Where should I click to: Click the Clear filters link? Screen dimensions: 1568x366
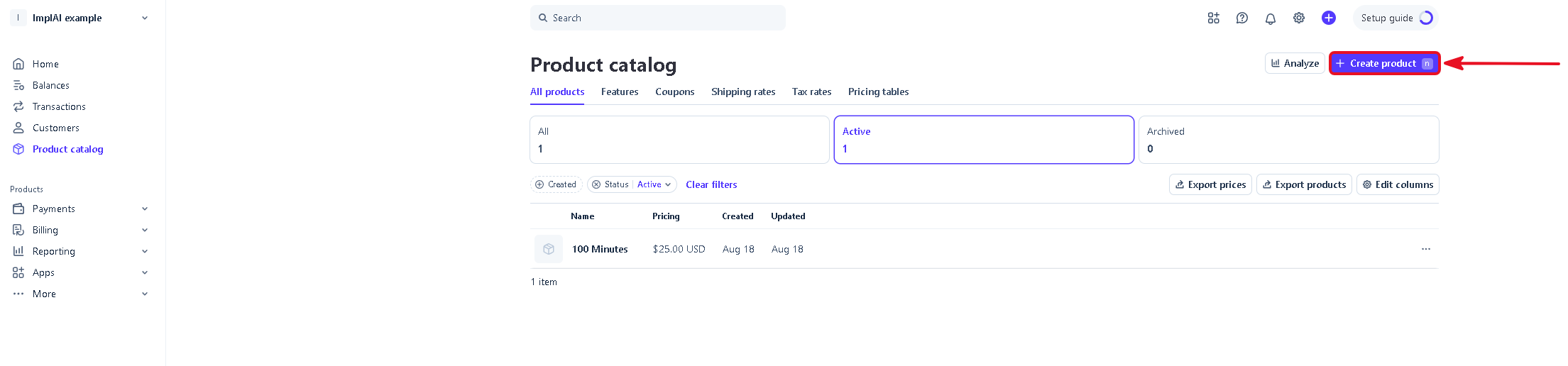click(x=711, y=184)
